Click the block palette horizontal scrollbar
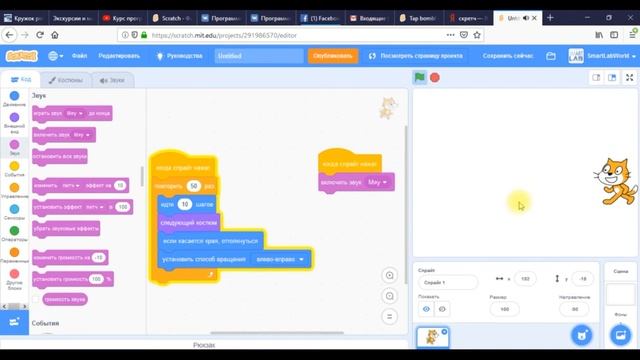This screenshot has height=360, width=640. (14, 306)
